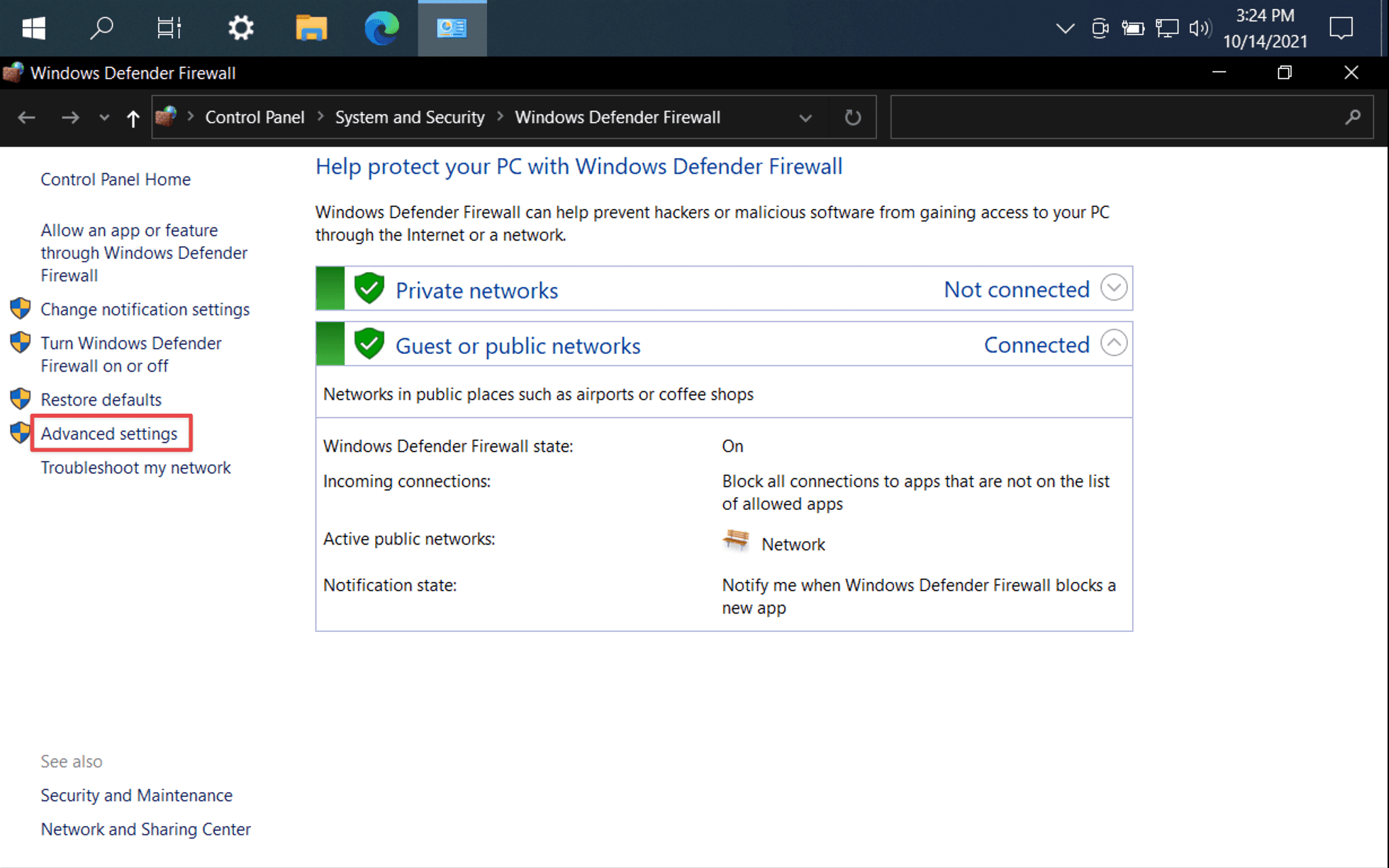Viewport: 1389px width, 868px height.
Task: Open the recent locations dropdown arrow
Action: (104, 117)
